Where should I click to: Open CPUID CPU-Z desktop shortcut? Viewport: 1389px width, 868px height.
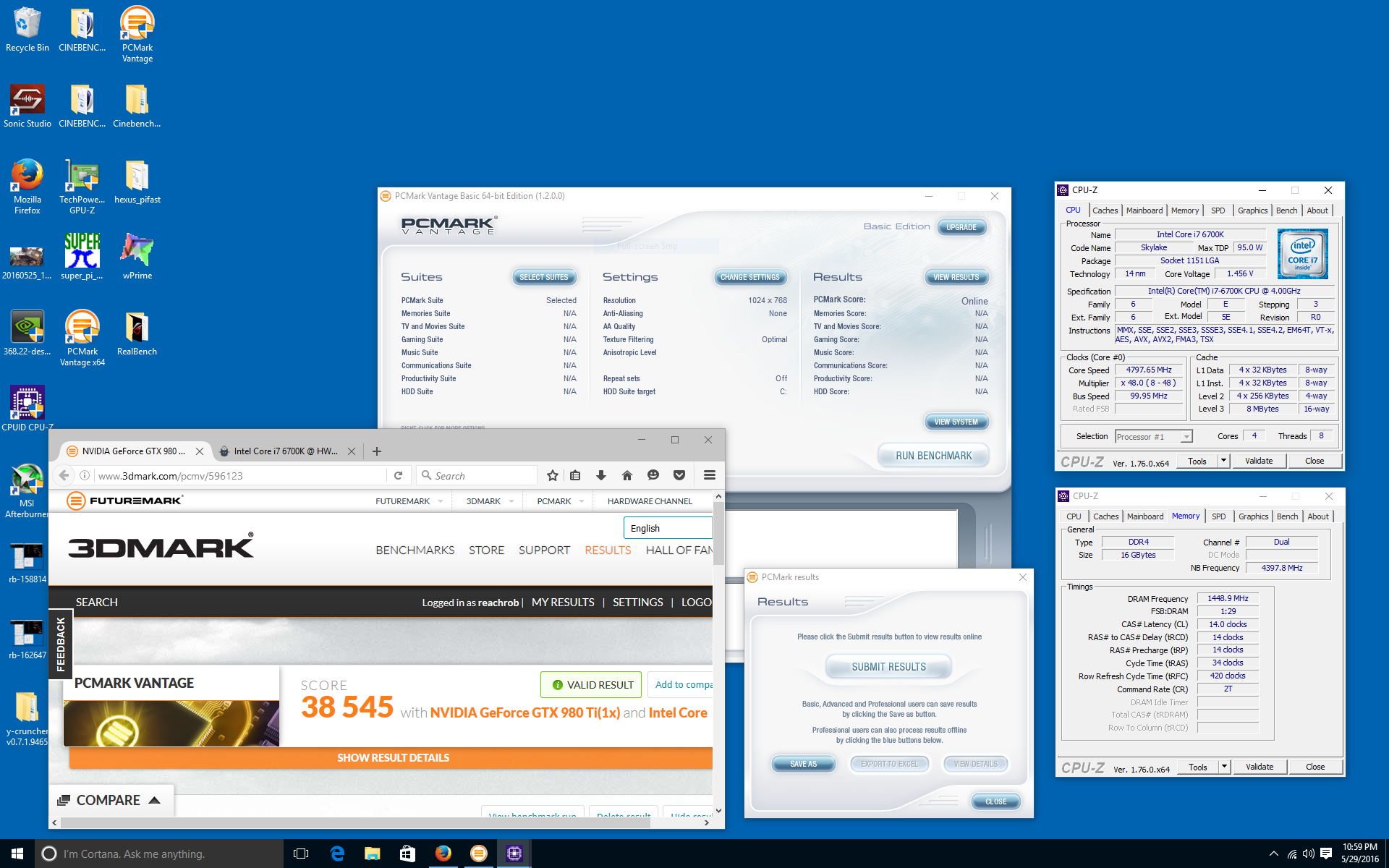[27, 409]
